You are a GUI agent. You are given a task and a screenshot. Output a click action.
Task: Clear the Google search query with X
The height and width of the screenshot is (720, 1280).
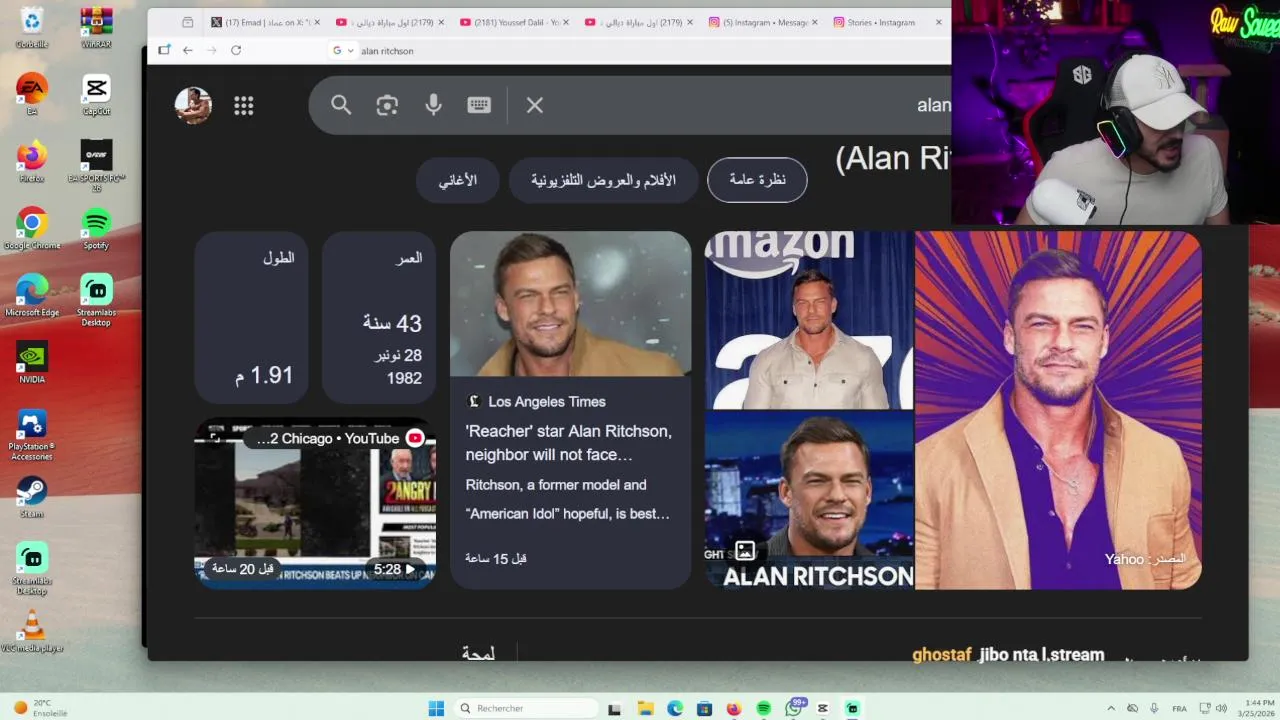pyautogui.click(x=535, y=105)
